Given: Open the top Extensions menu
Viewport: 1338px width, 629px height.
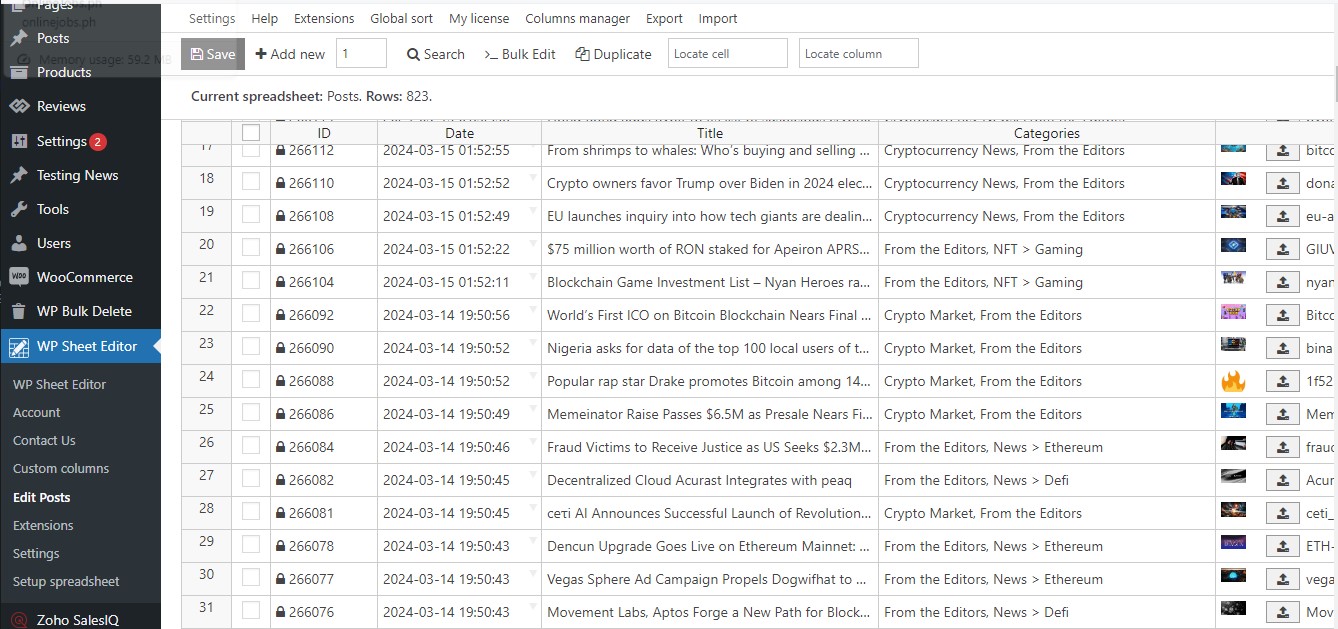Looking at the screenshot, I should tap(324, 18).
